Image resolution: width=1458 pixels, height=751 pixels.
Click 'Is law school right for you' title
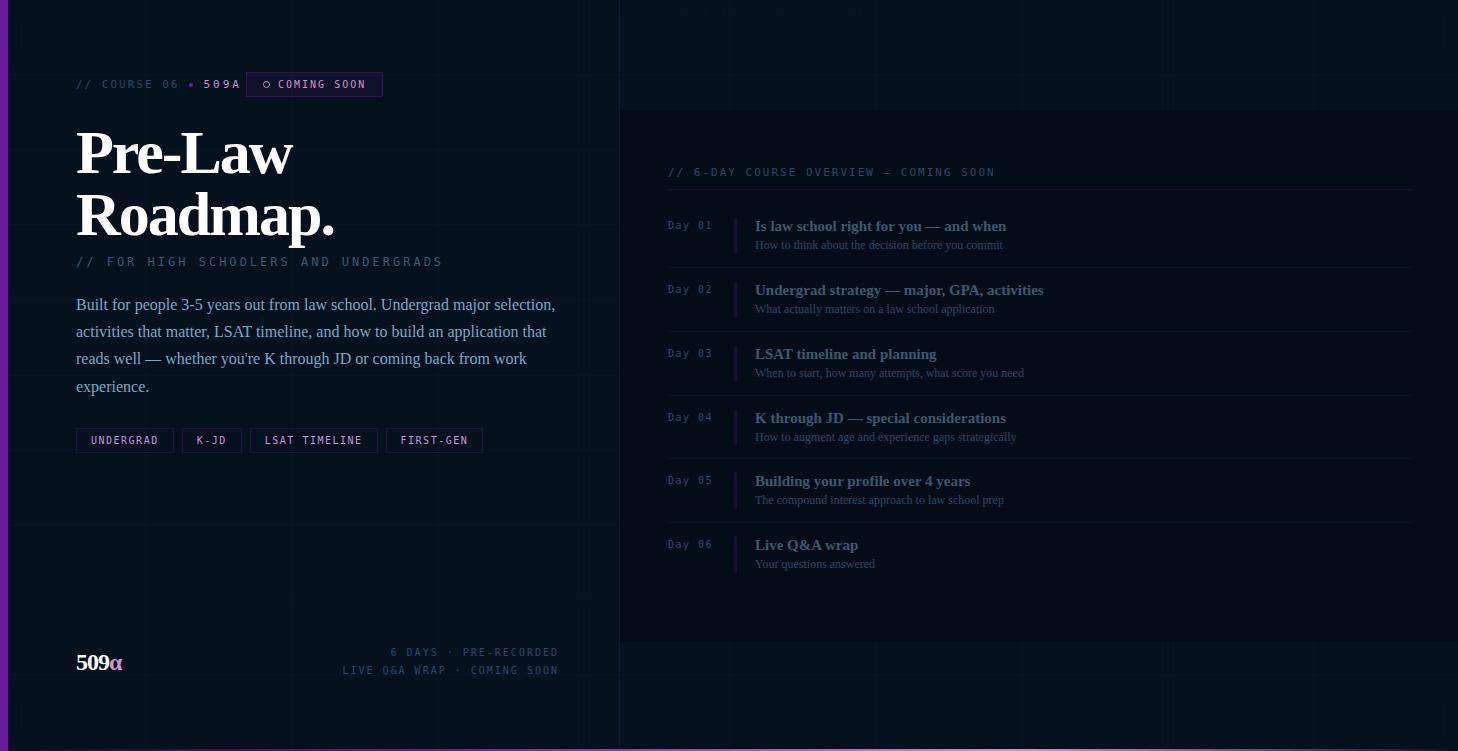point(880,226)
